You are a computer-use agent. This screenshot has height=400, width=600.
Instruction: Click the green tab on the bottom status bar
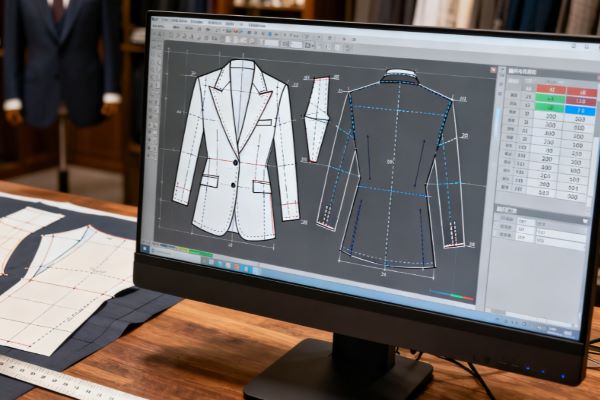[200, 254]
